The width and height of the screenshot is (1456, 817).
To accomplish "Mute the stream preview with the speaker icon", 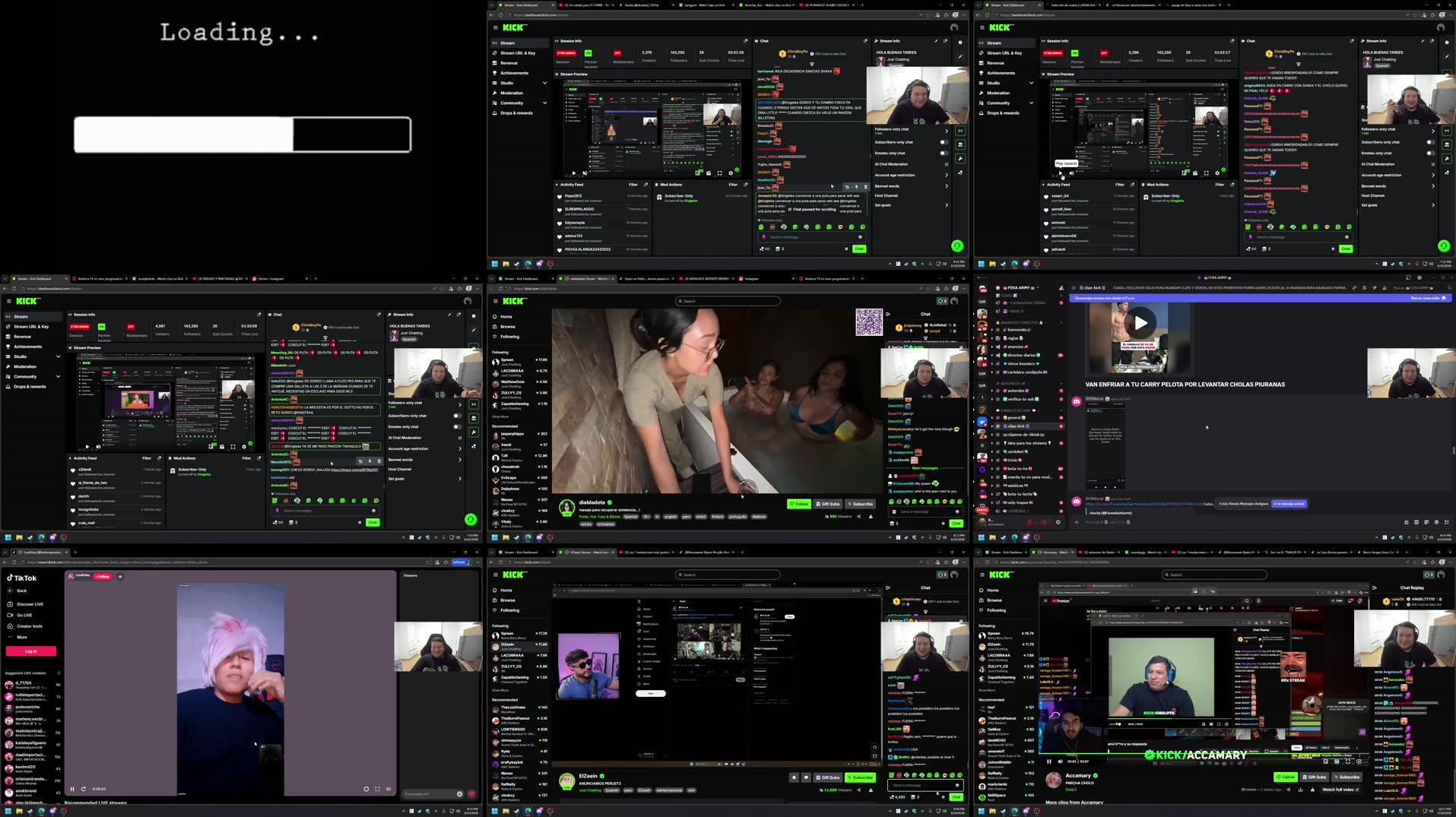I will pyautogui.click(x=585, y=173).
